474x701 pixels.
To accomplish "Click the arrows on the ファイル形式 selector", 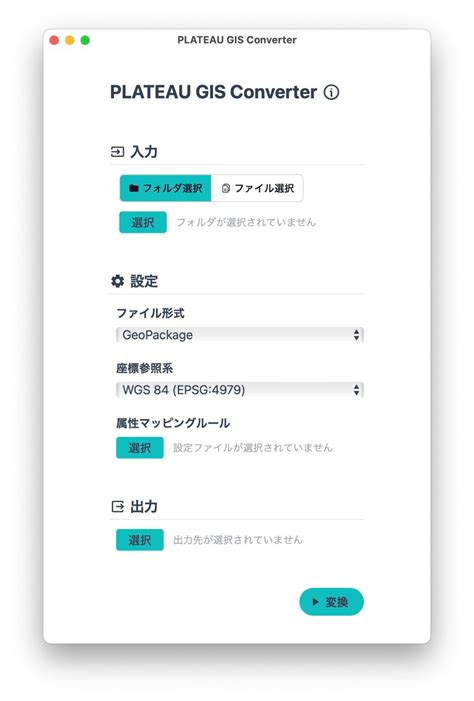I will pyautogui.click(x=356, y=335).
